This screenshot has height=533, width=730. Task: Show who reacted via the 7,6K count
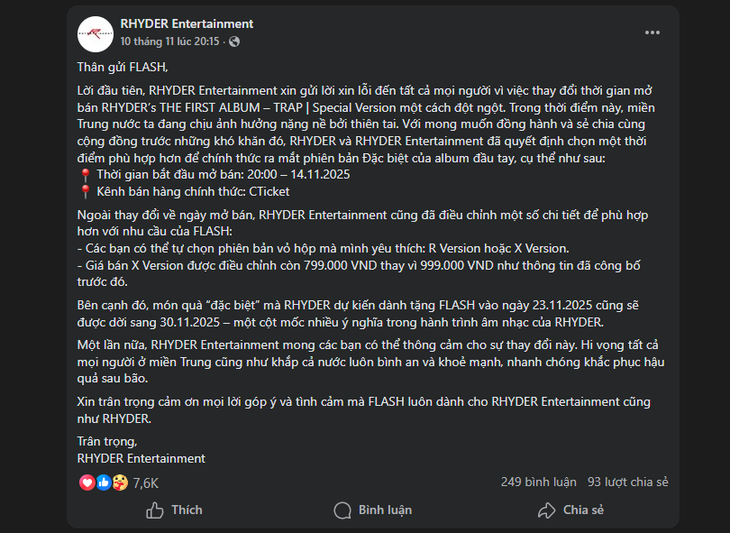point(145,483)
